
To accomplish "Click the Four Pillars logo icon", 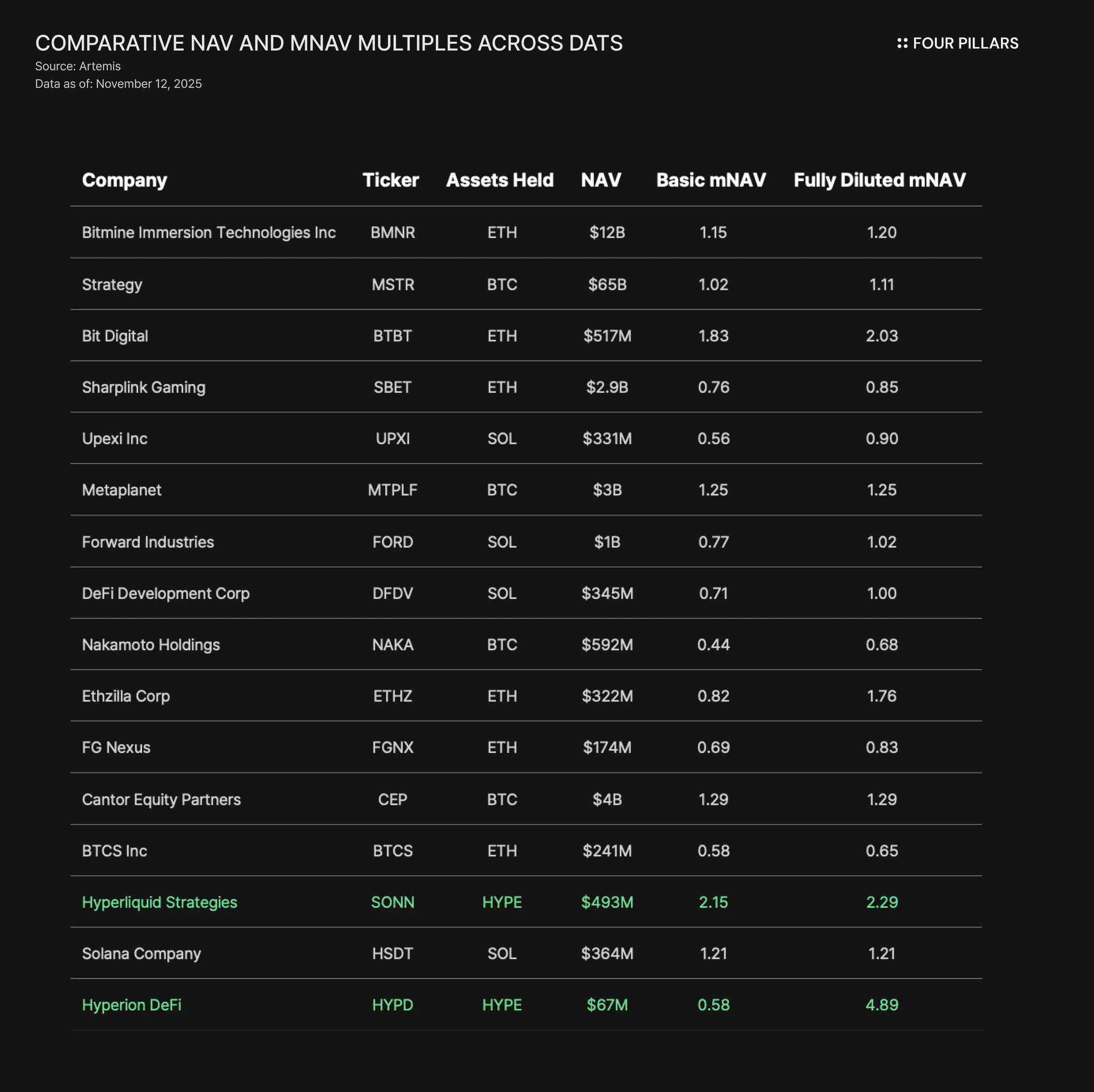I will [x=902, y=43].
